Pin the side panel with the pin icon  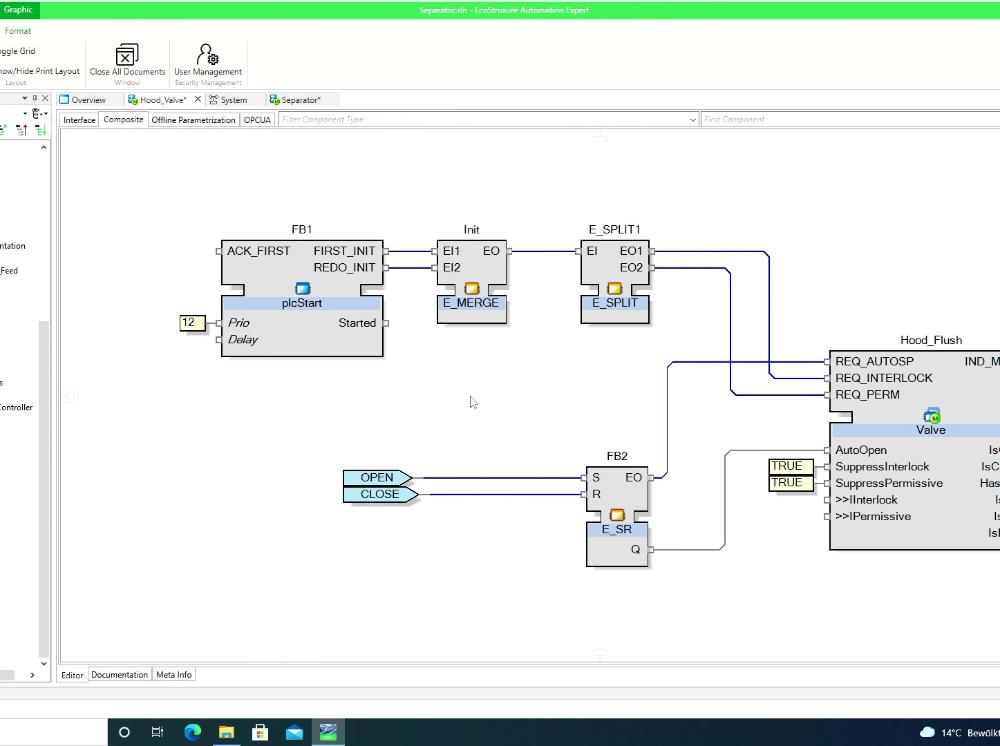coord(34,98)
